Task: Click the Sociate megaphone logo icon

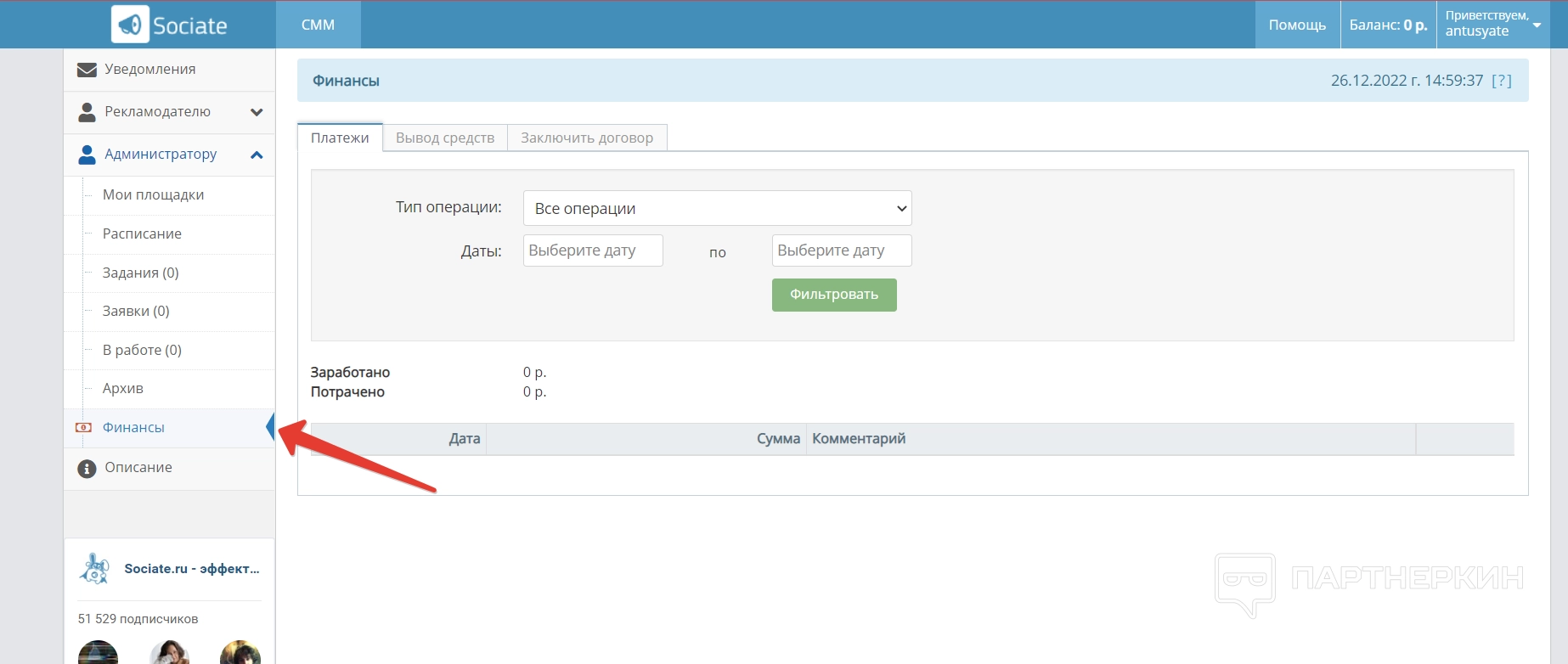Action: 130,25
